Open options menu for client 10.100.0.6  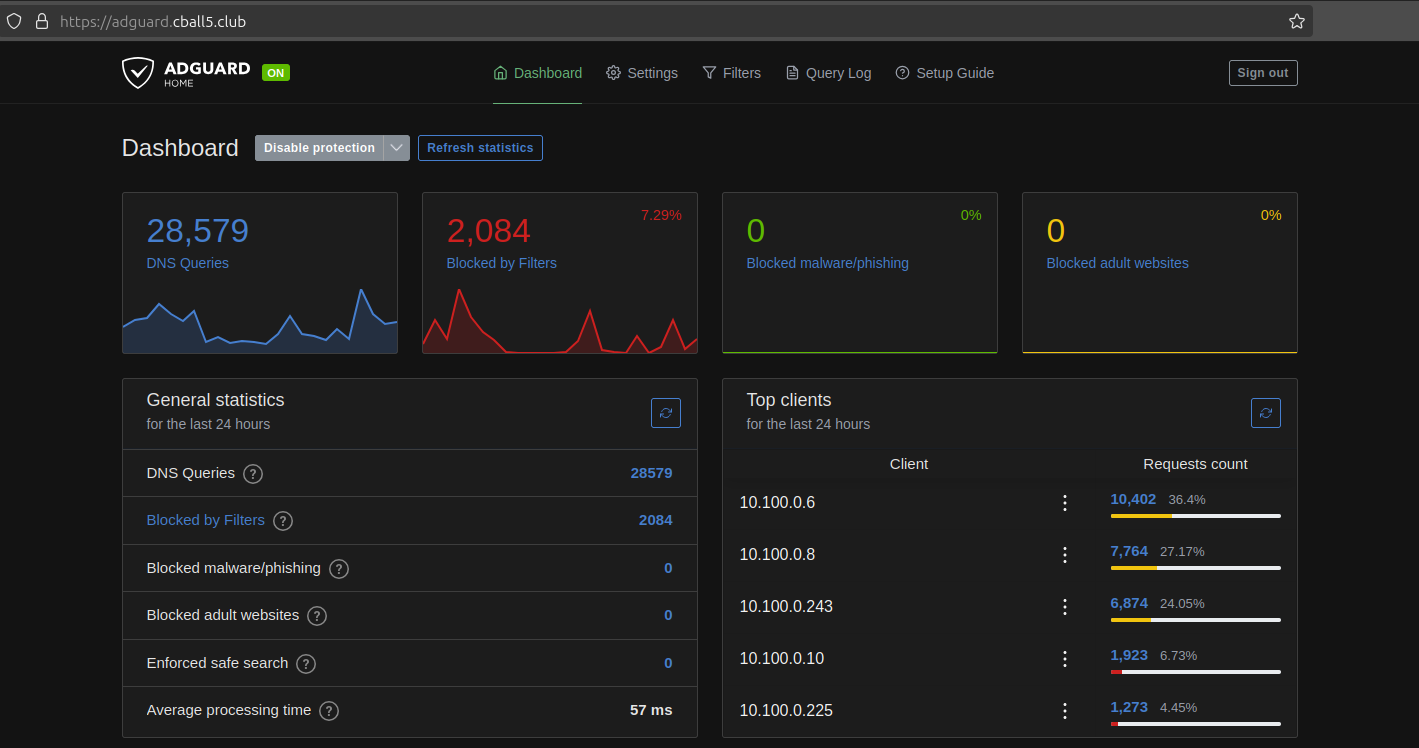click(x=1065, y=503)
